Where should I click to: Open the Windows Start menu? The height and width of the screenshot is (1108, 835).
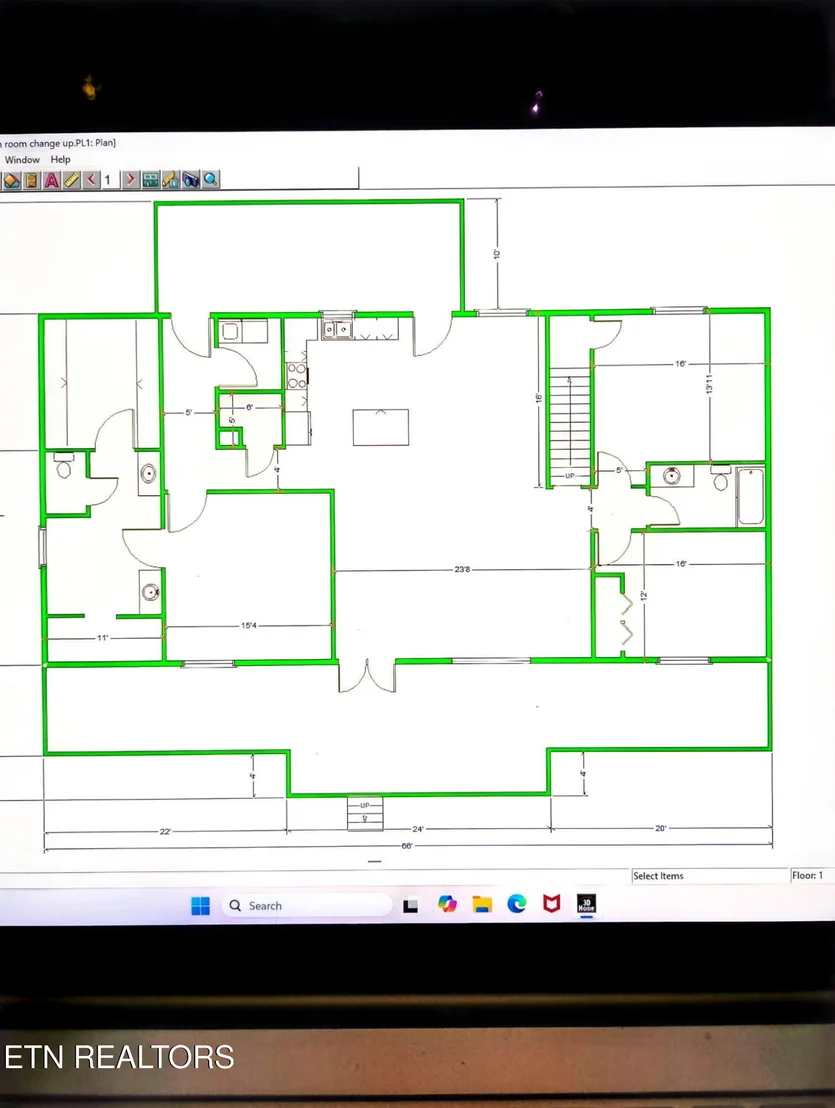tap(201, 905)
